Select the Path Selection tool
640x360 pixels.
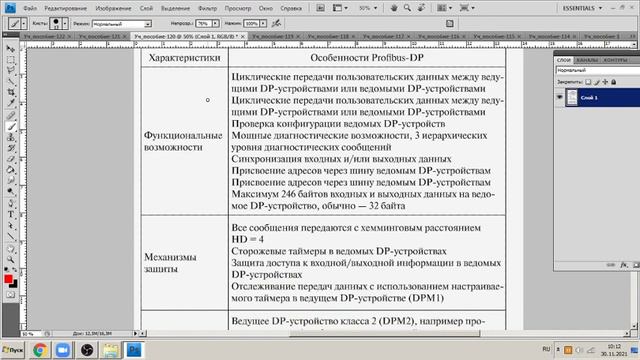point(11,225)
